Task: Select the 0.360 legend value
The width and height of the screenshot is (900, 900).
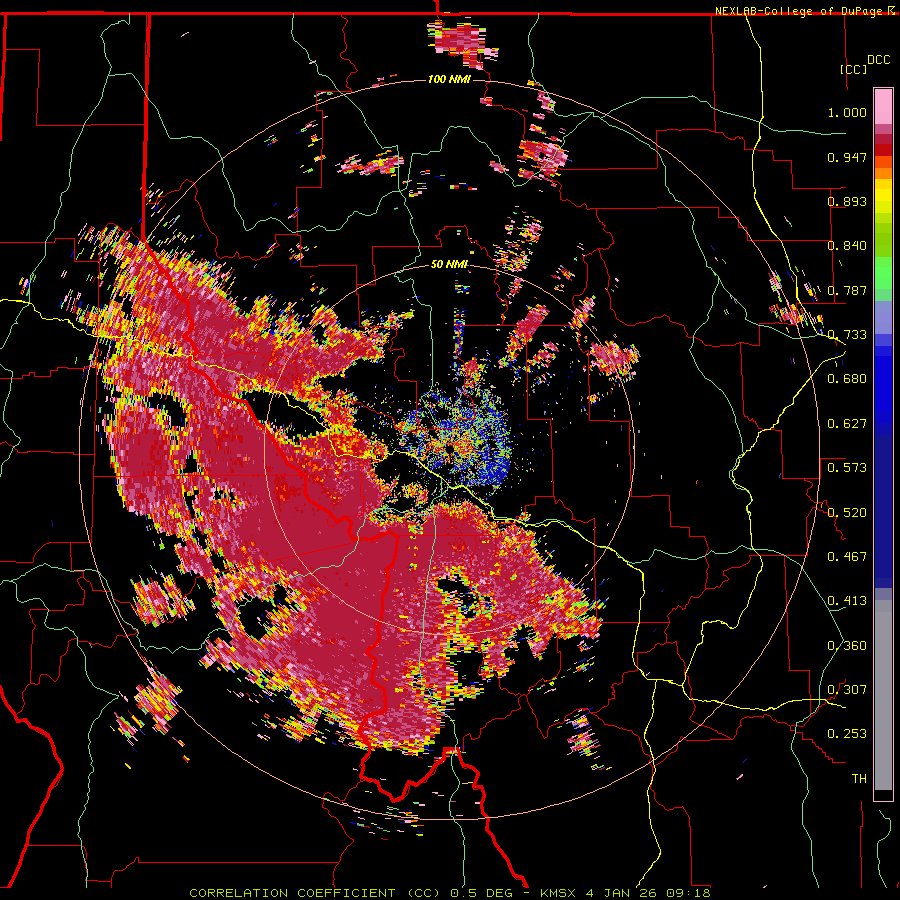Action: [x=847, y=646]
